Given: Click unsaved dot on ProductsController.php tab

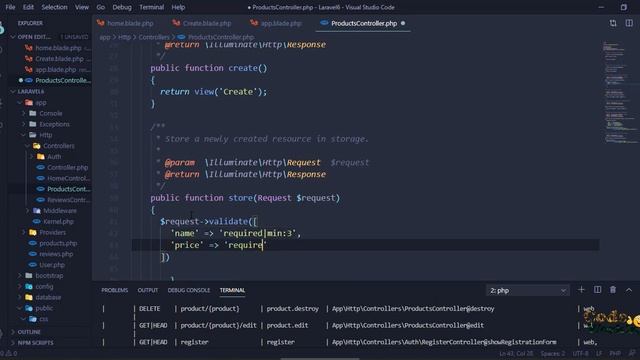Looking at the screenshot, I should pyautogui.click(x=403, y=23).
